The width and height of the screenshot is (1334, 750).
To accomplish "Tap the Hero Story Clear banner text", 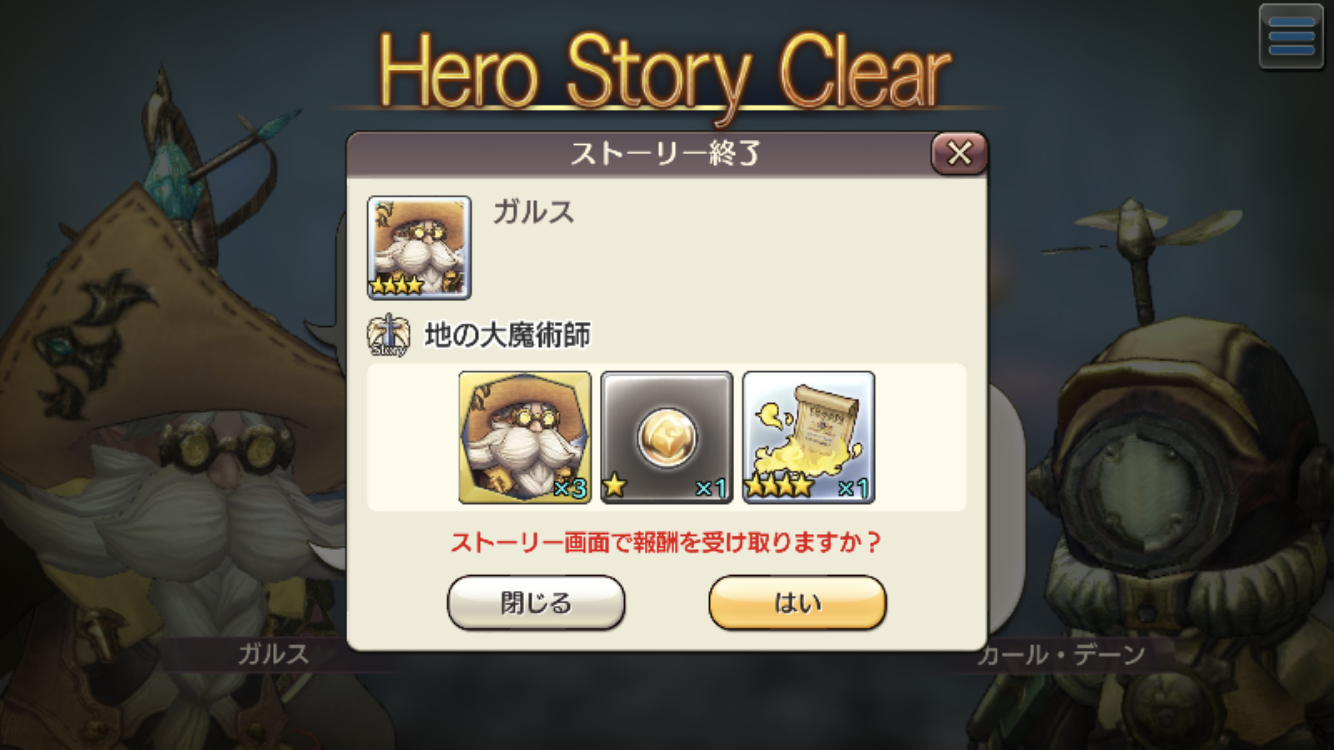I will pyautogui.click(x=665, y=72).
